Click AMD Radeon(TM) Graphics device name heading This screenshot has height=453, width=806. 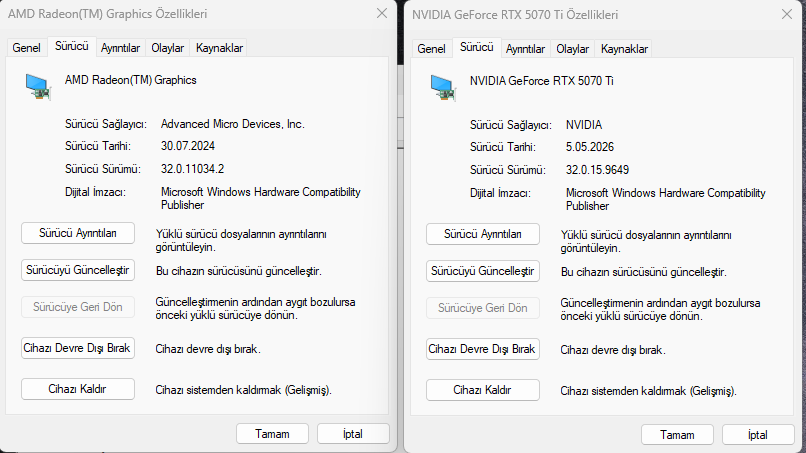(131, 80)
